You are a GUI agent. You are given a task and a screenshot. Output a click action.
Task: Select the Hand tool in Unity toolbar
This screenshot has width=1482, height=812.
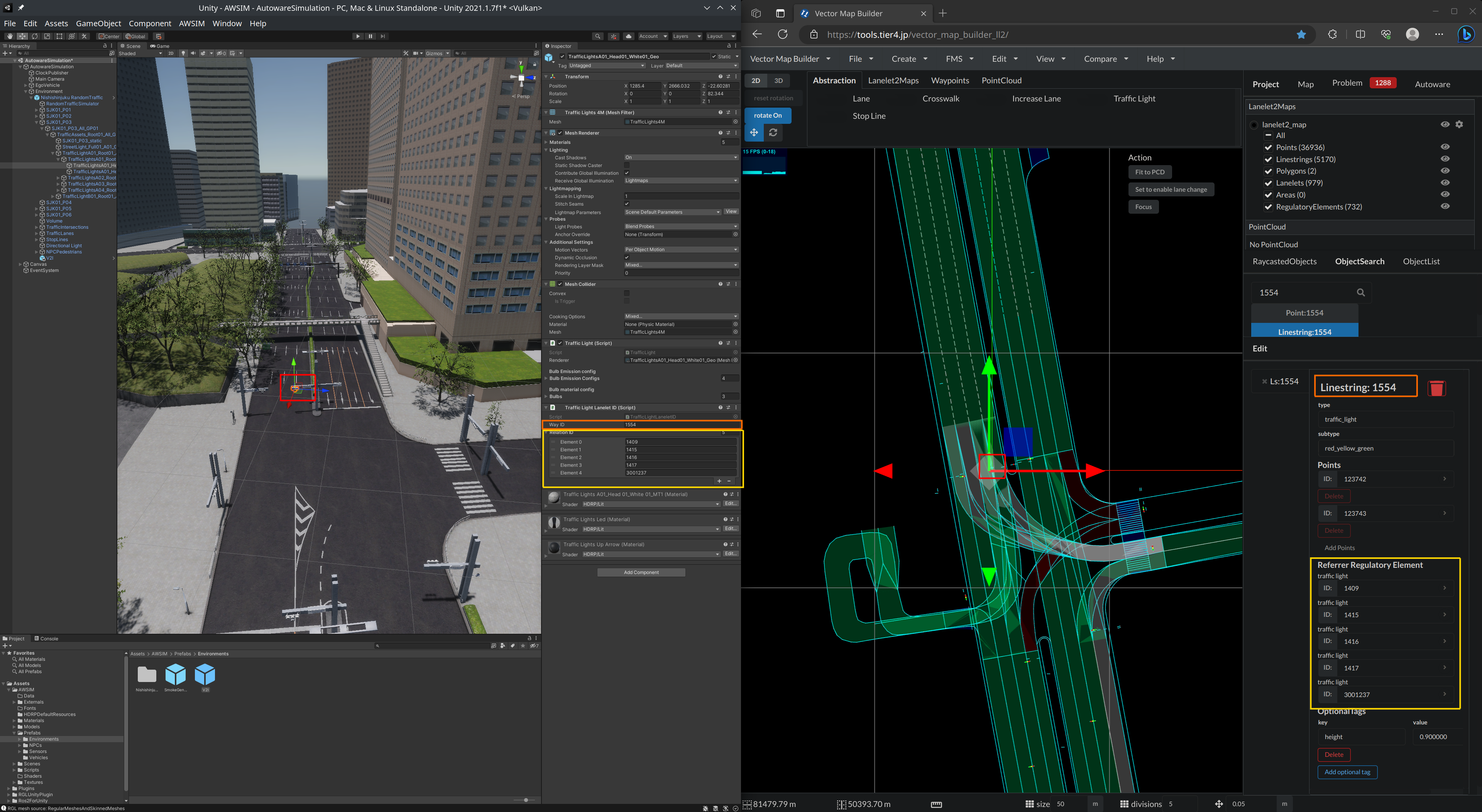(10, 36)
